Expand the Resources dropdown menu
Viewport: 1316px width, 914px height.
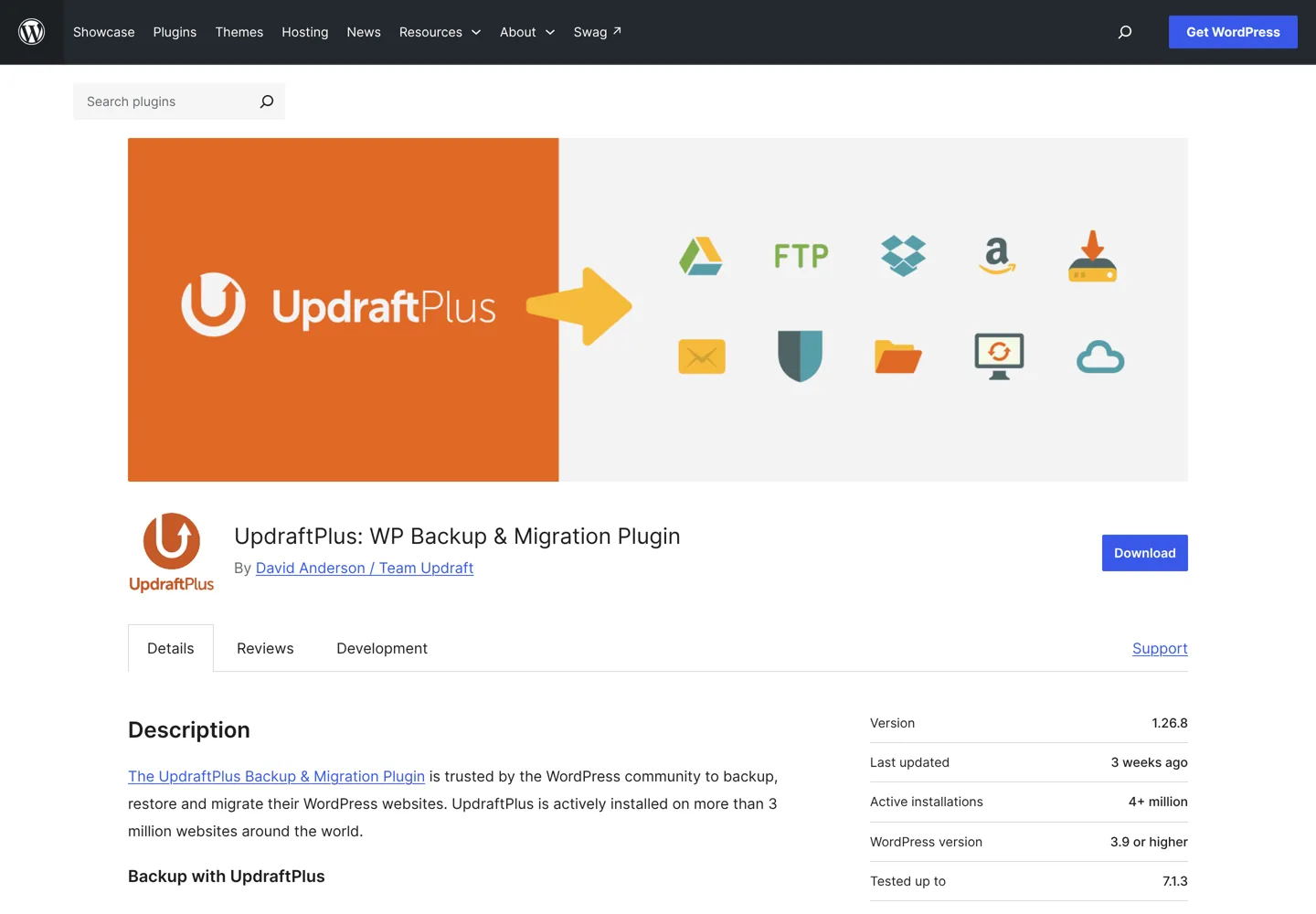click(x=440, y=32)
